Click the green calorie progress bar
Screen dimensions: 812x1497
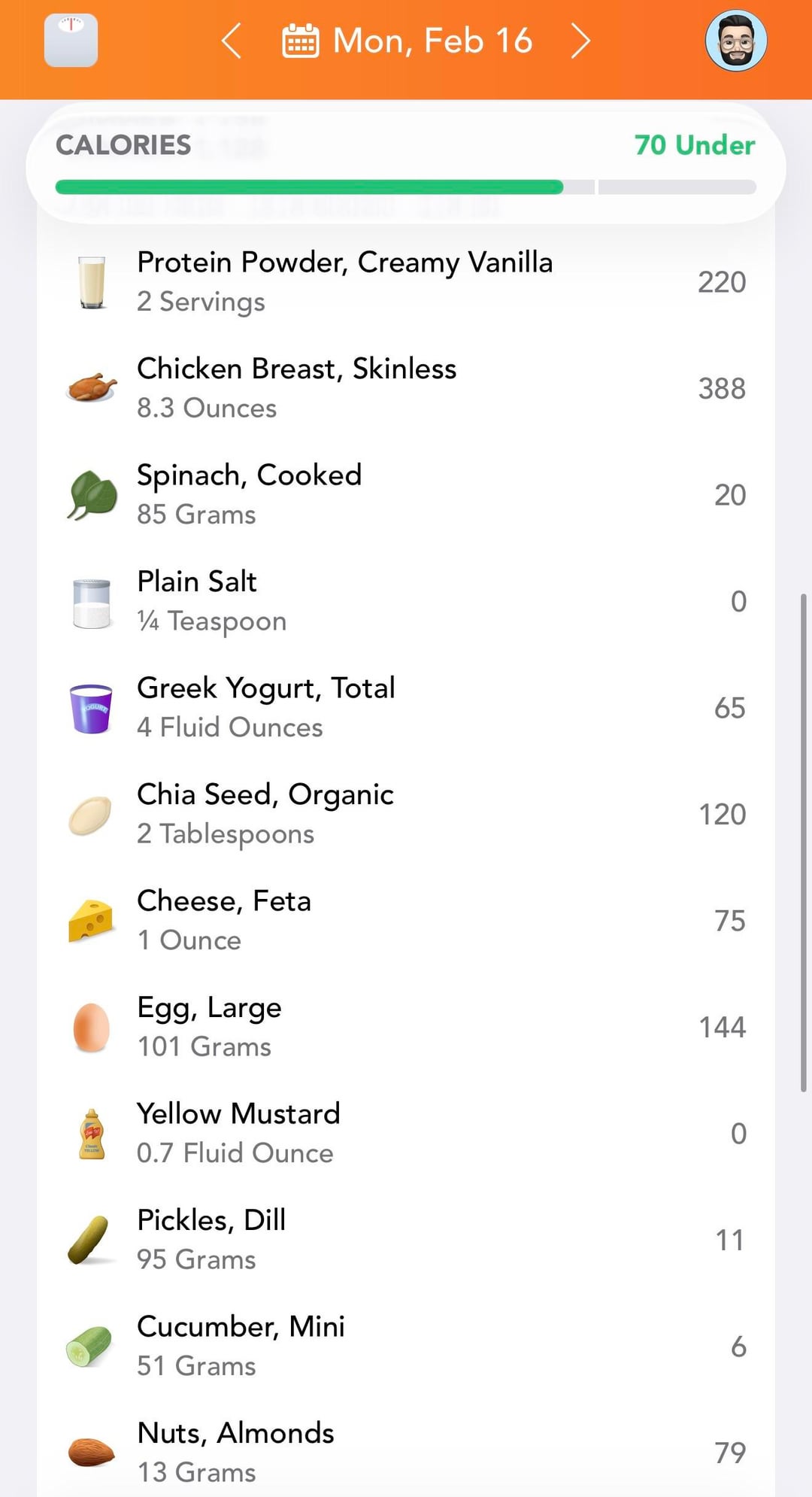tap(309, 187)
